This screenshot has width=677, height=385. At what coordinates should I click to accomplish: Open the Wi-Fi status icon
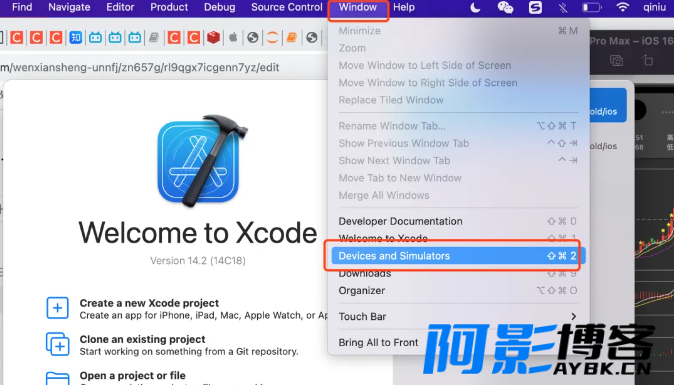coord(622,7)
